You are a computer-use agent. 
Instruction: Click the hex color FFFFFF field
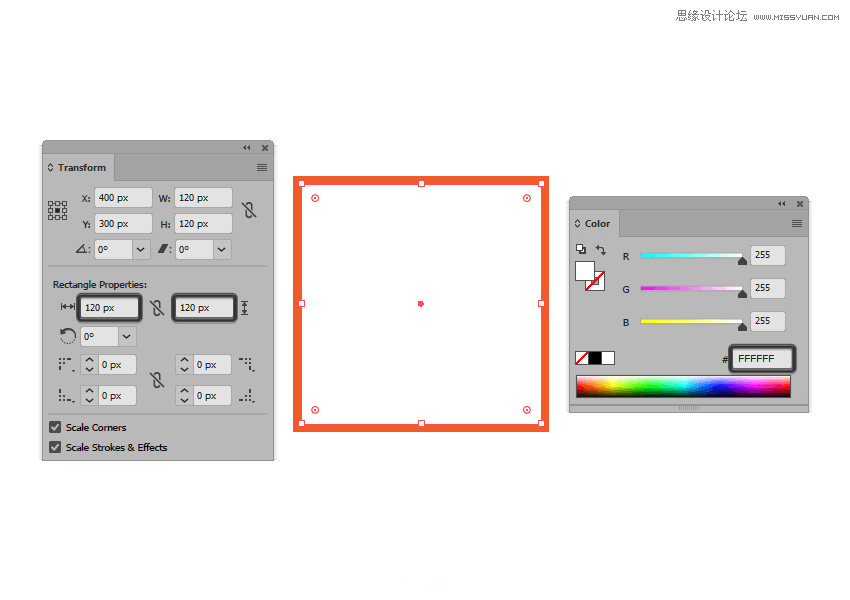[x=762, y=359]
